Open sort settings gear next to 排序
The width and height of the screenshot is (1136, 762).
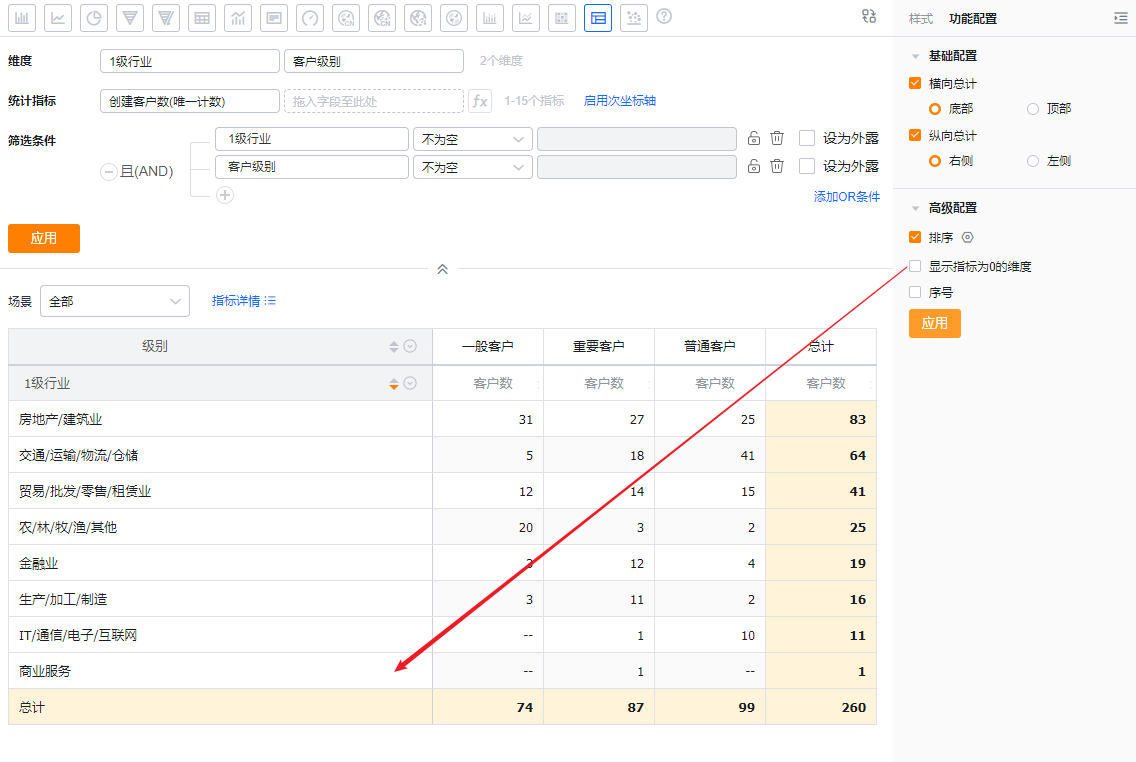tap(967, 238)
